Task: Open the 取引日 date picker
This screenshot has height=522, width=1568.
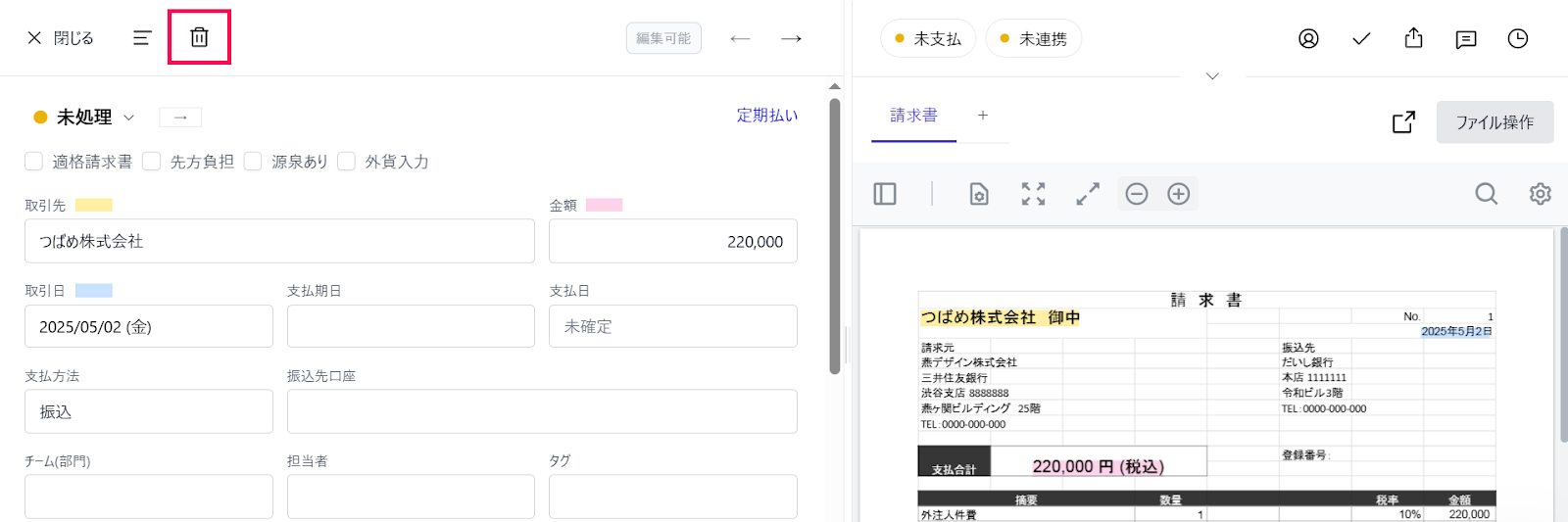Action: tap(149, 326)
